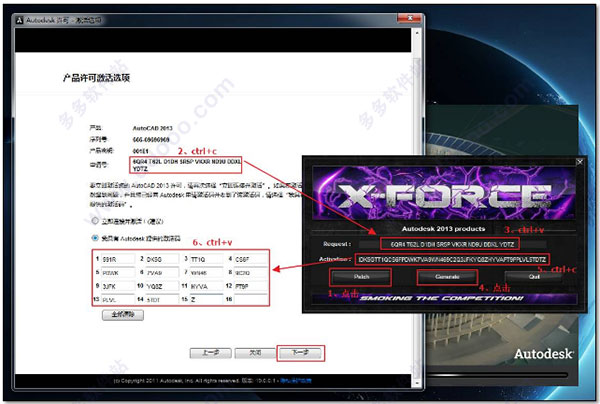Click the scrollbar down arrow in the Autodesk window
This screenshot has height=404, width=600.
coord(417,383)
